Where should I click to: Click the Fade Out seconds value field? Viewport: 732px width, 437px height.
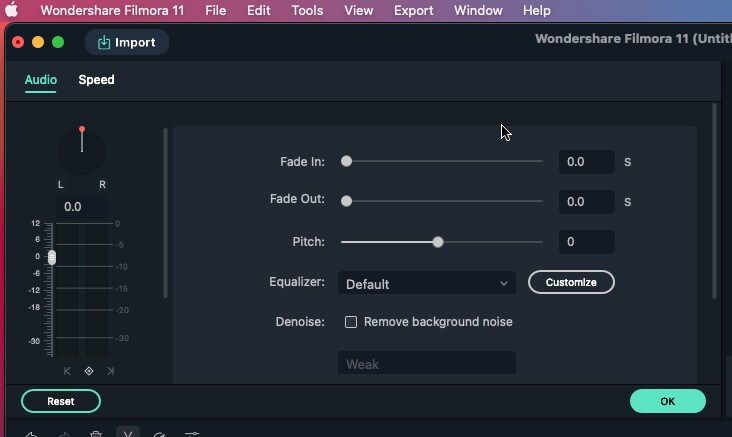pos(586,202)
